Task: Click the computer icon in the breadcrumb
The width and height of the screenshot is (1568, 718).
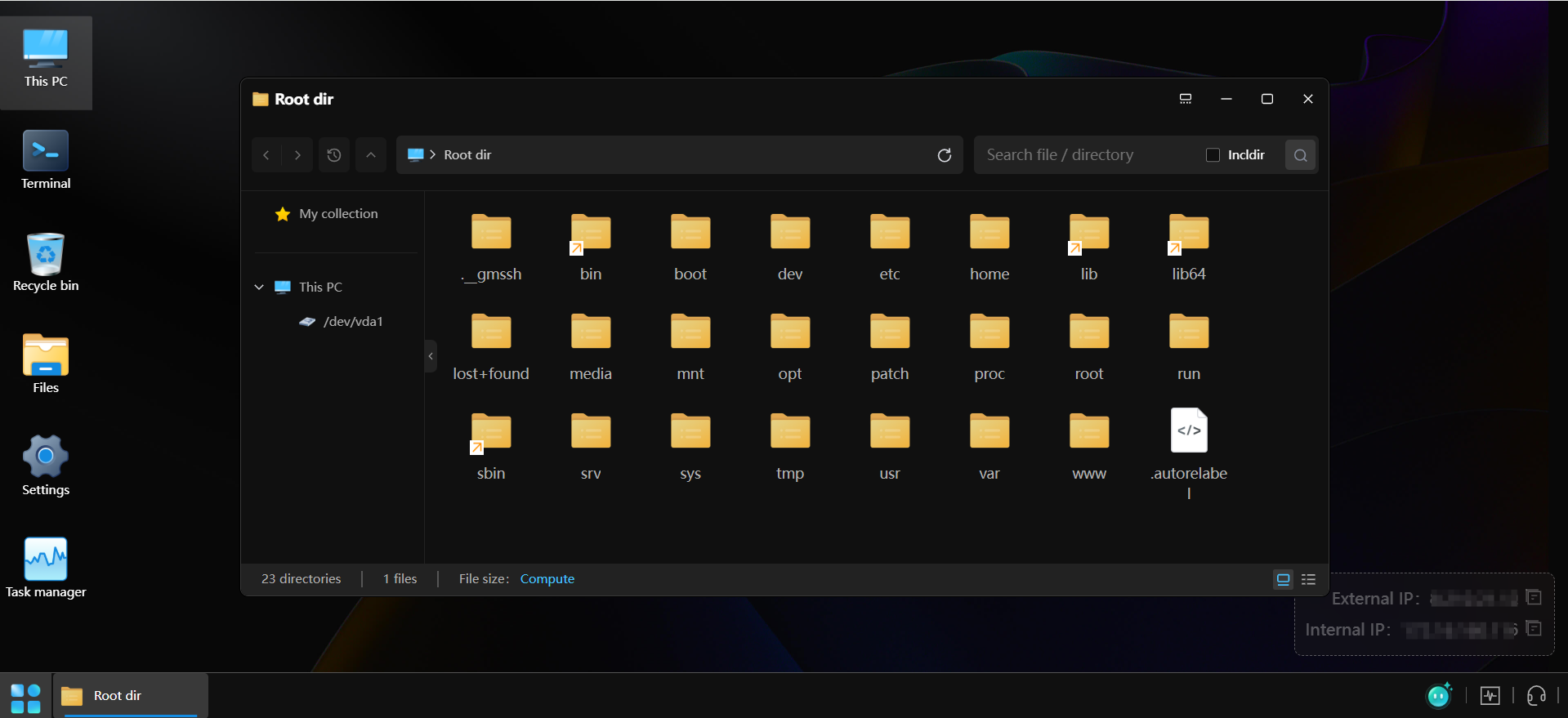Action: pyautogui.click(x=415, y=155)
